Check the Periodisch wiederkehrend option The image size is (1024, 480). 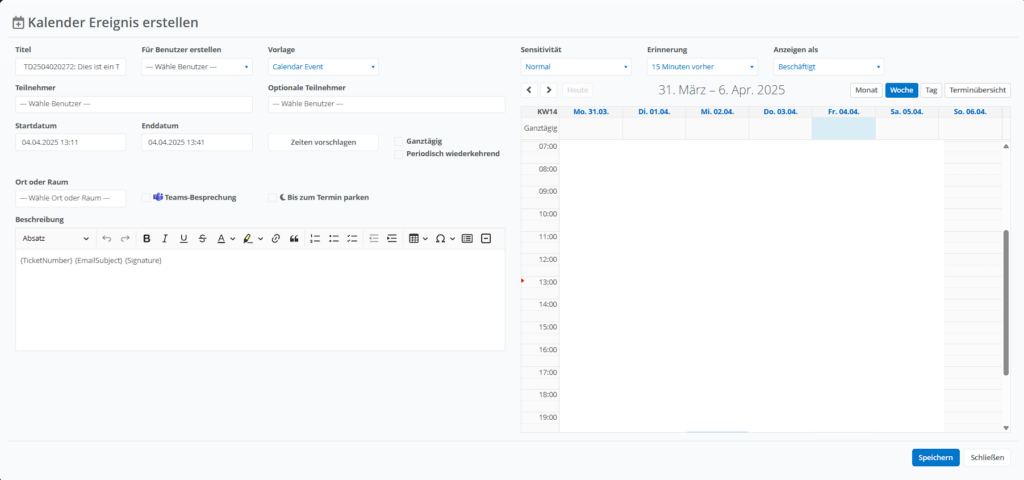[399, 154]
